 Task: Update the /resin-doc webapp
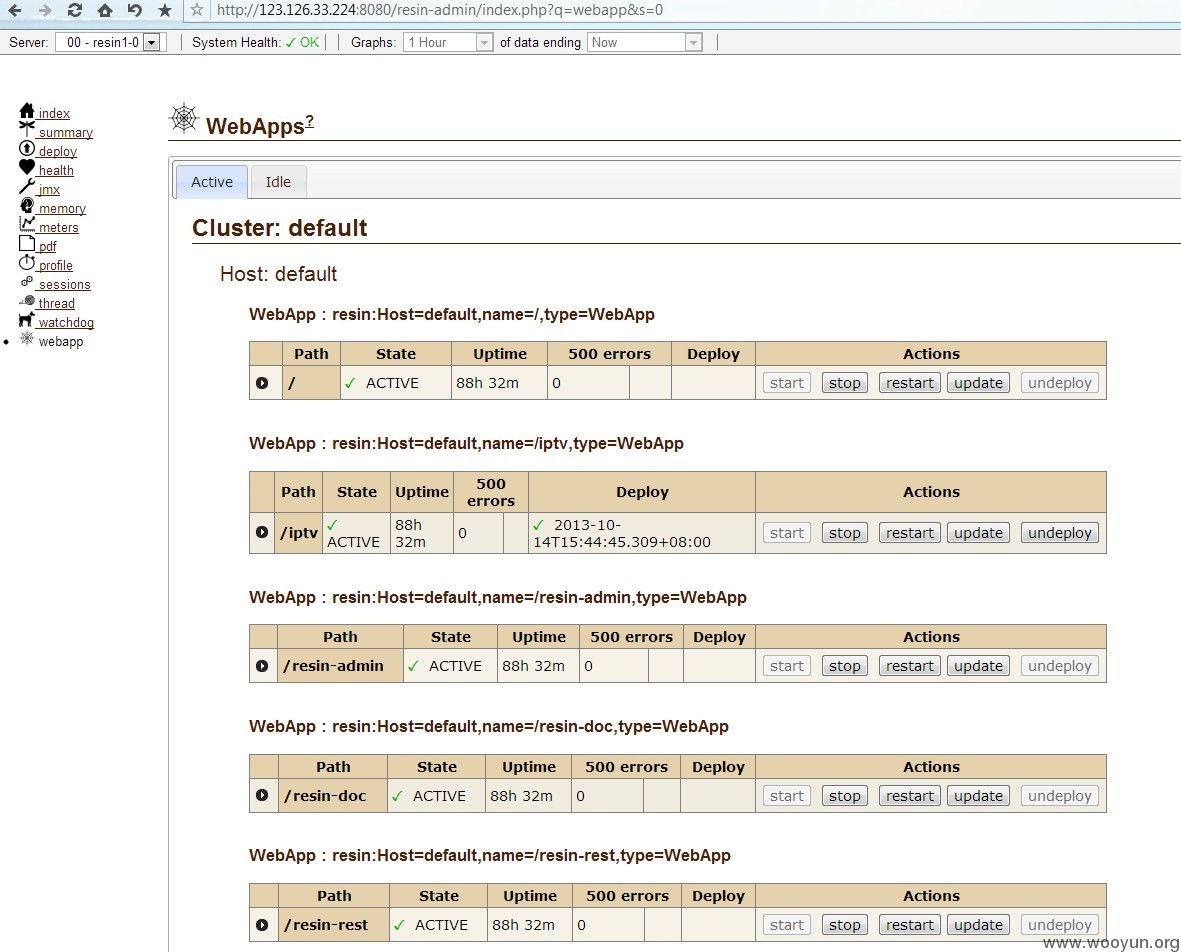click(x=978, y=795)
